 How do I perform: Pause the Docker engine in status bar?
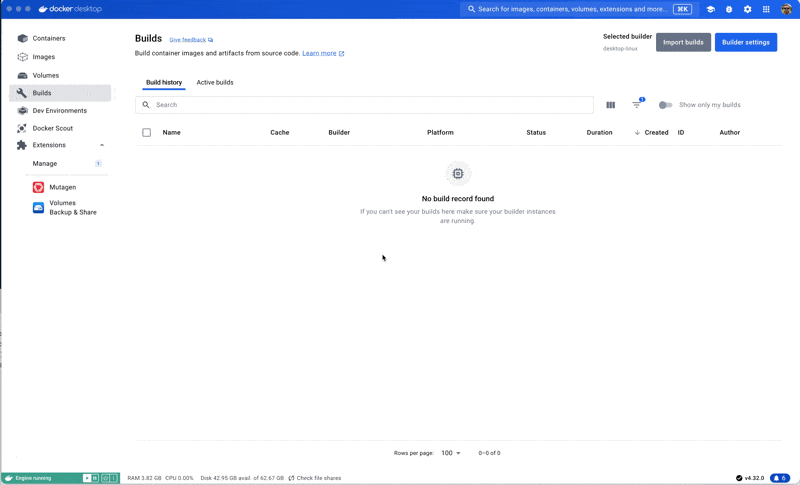coord(96,478)
